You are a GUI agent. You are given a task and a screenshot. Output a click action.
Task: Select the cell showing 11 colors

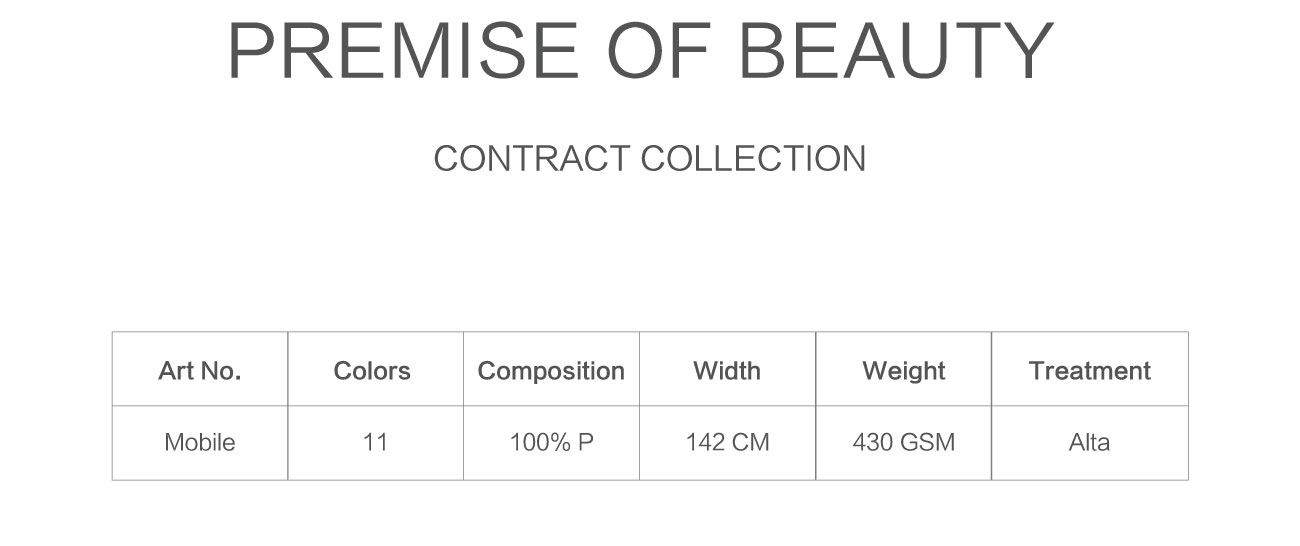tap(375, 442)
